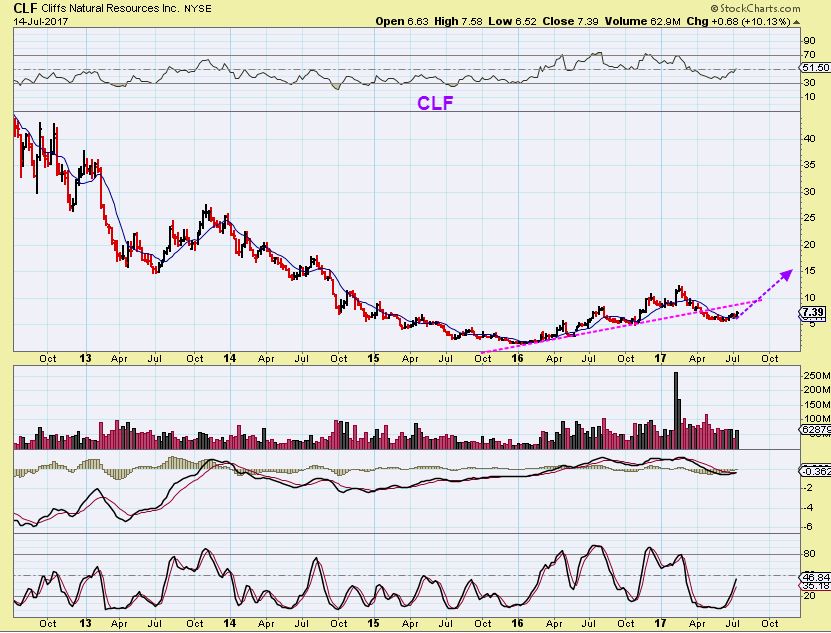The height and width of the screenshot is (633, 831).
Task: Click year label 14 under the price chart
Action: [229, 358]
